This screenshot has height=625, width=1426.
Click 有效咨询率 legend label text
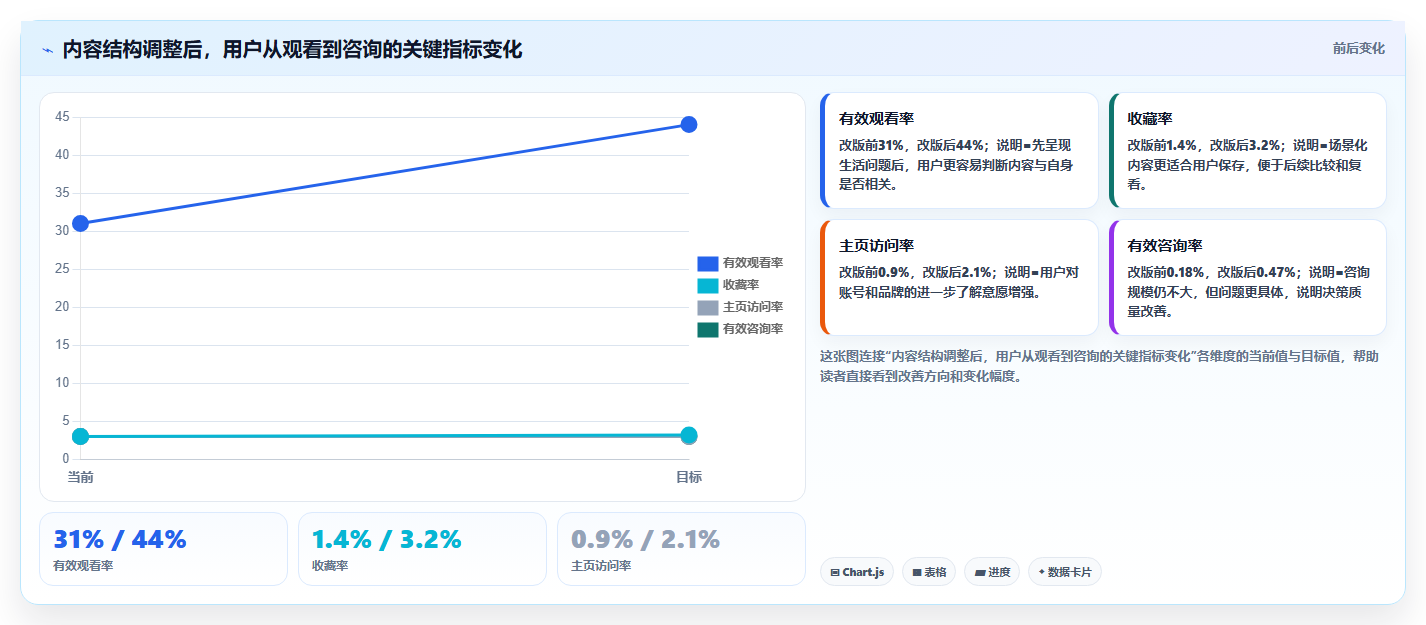tap(753, 329)
